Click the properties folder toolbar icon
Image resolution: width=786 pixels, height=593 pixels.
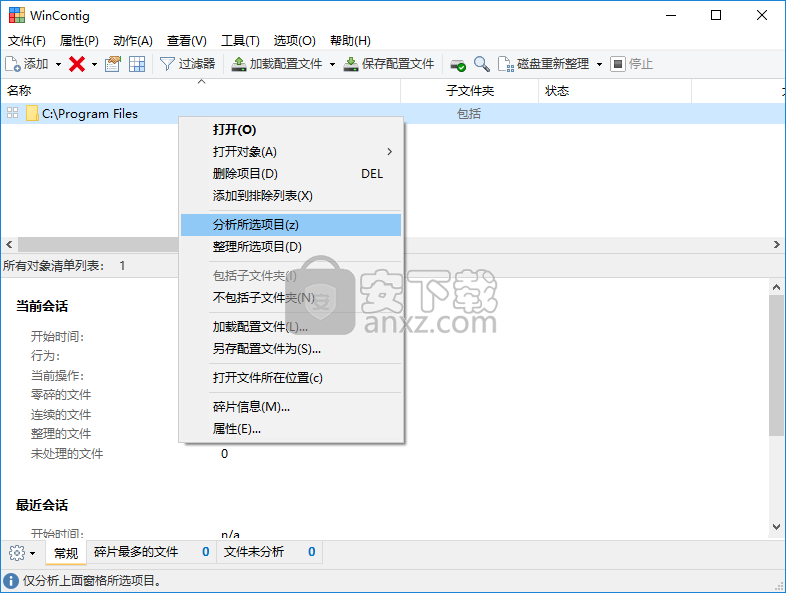(113, 64)
